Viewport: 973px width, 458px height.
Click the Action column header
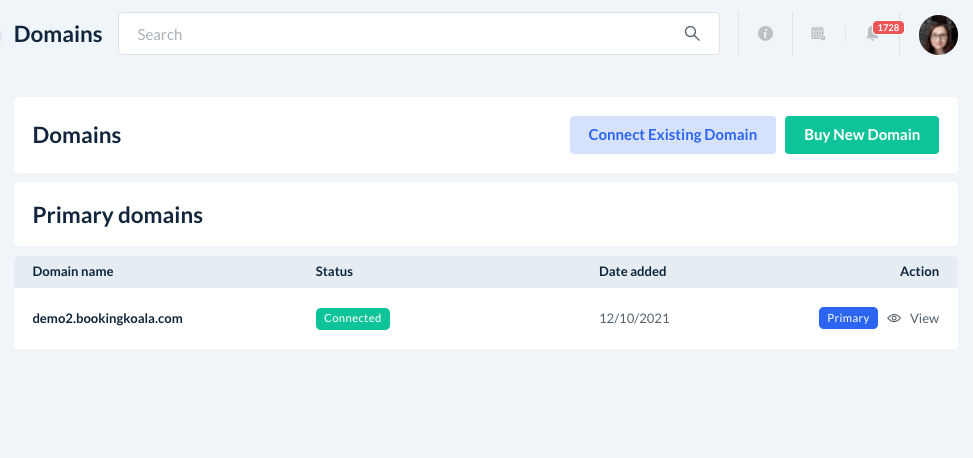919,271
